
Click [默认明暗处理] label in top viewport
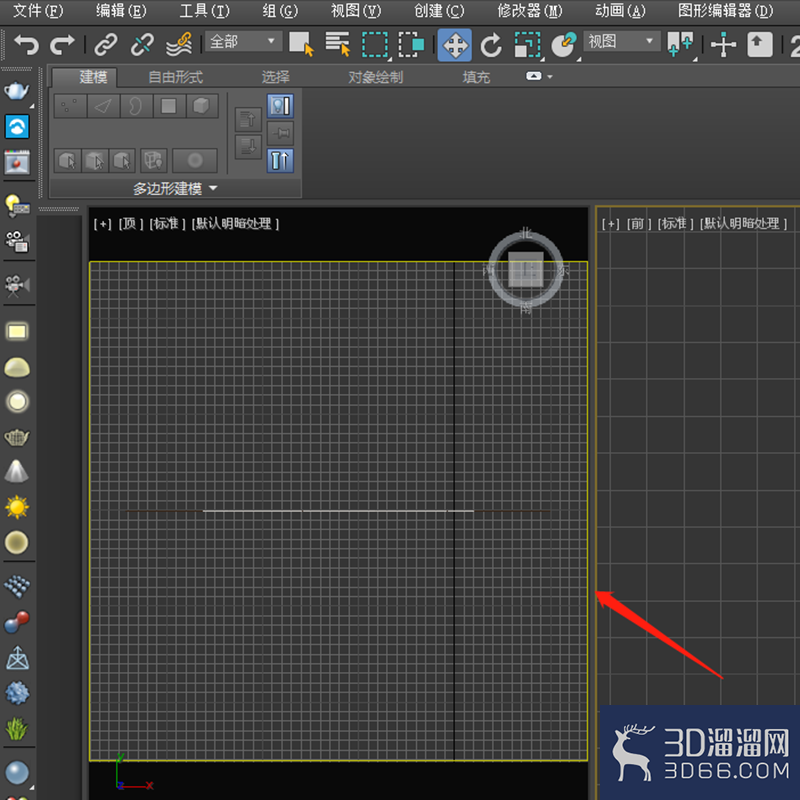235,223
